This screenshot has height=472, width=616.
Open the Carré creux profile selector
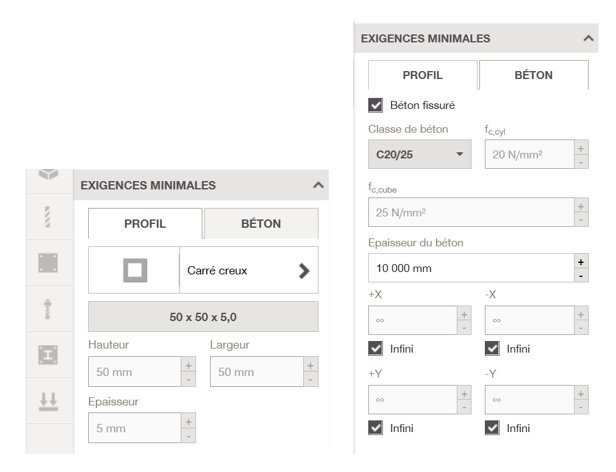point(249,270)
